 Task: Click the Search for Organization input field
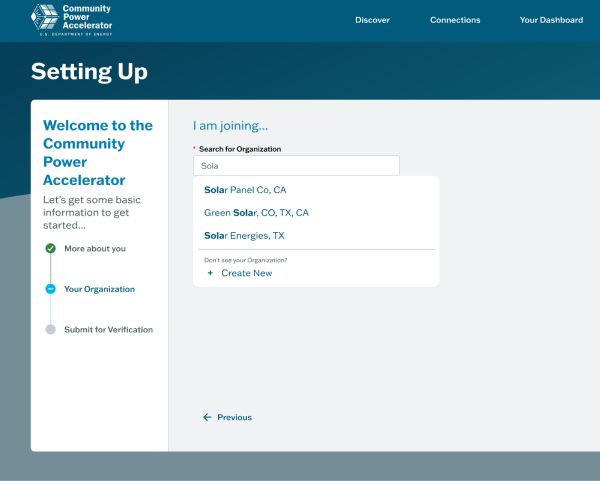coord(296,166)
